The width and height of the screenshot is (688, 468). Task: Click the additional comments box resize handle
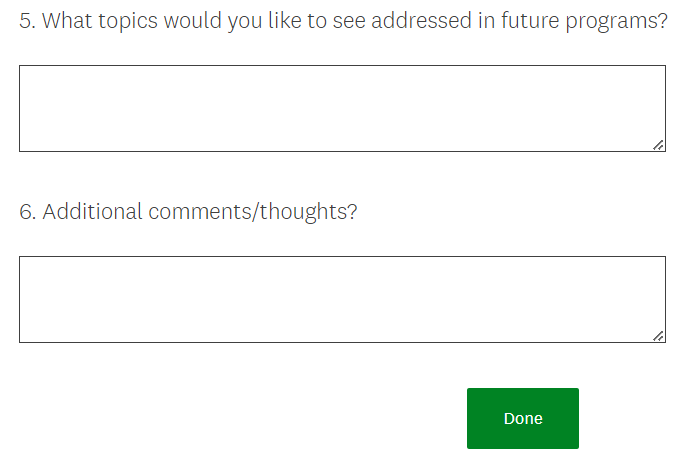point(658,336)
